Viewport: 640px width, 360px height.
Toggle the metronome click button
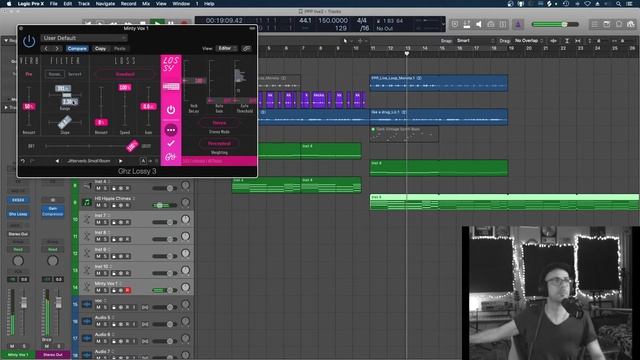click(518, 24)
